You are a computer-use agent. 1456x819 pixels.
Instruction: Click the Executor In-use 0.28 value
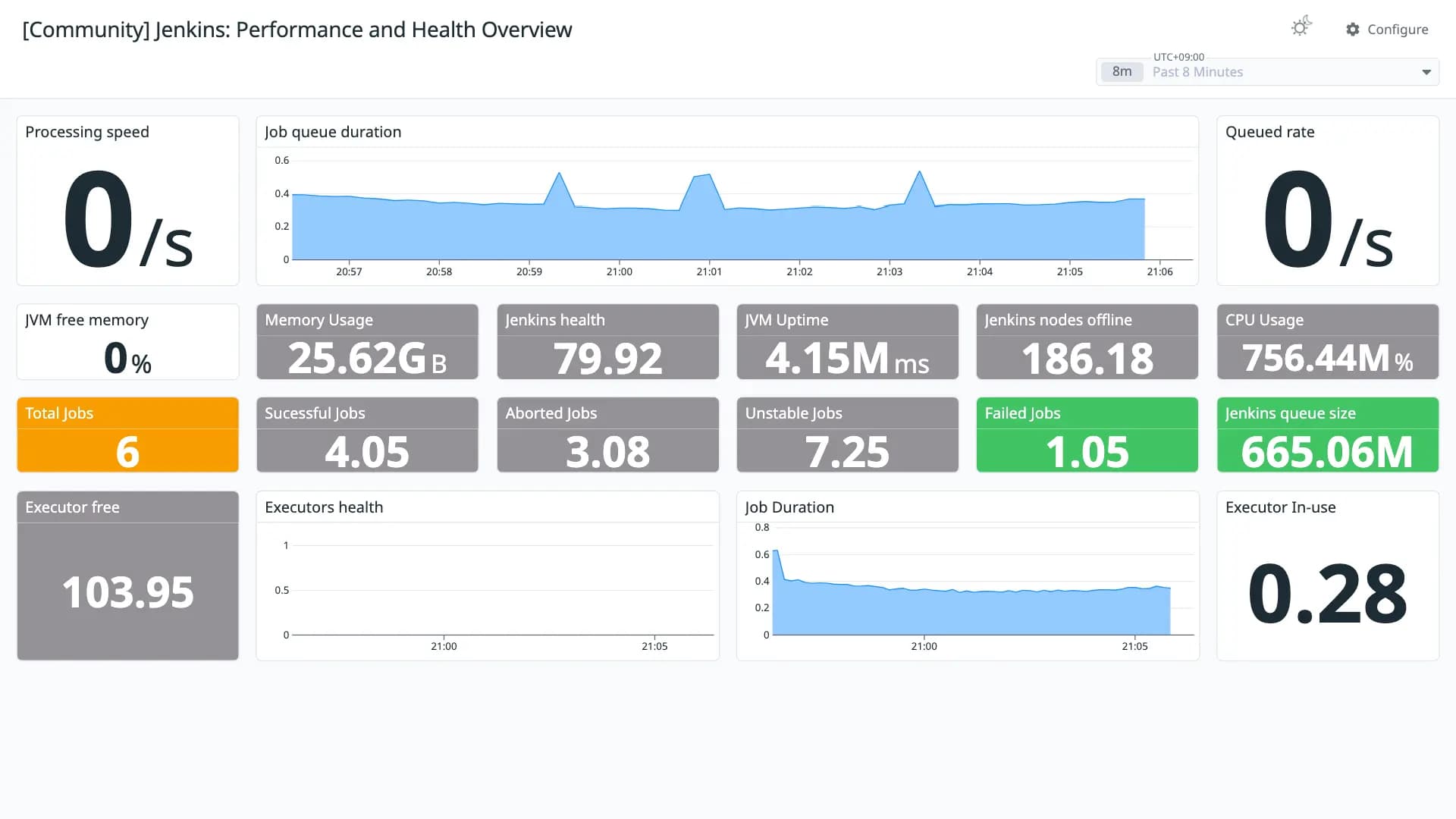(1327, 594)
